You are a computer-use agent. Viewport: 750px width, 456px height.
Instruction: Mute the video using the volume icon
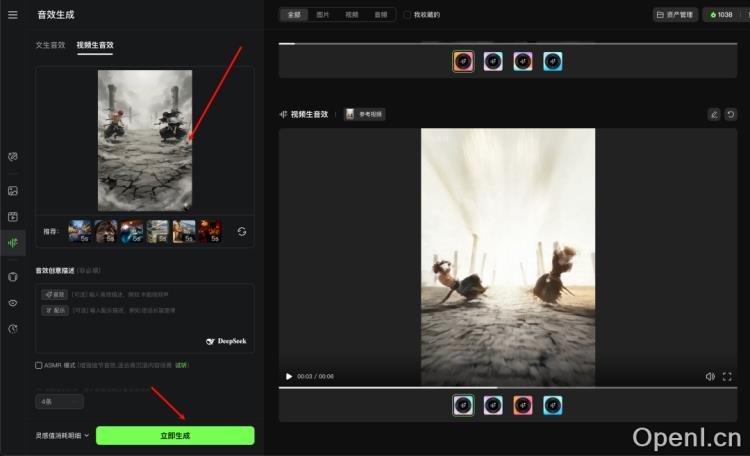pos(709,376)
